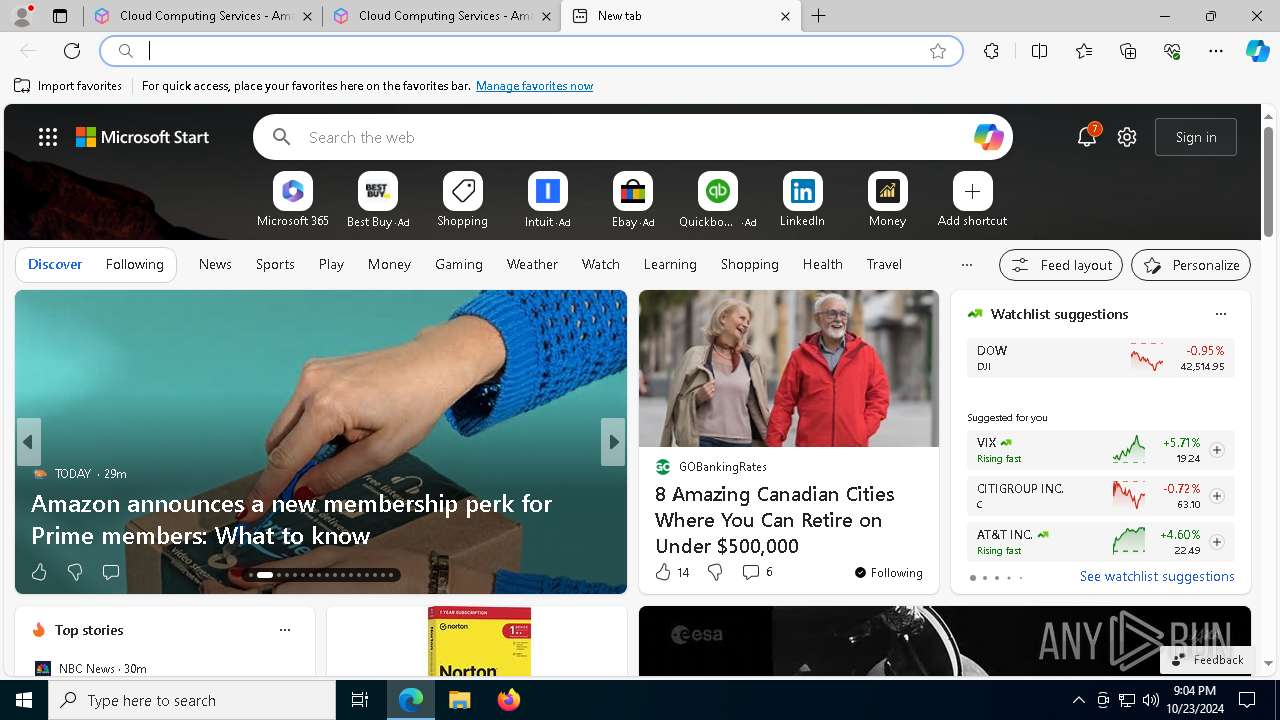Go to the previous carousel story
The height and width of the screenshot is (720, 1280).
pyautogui.click(x=28, y=442)
